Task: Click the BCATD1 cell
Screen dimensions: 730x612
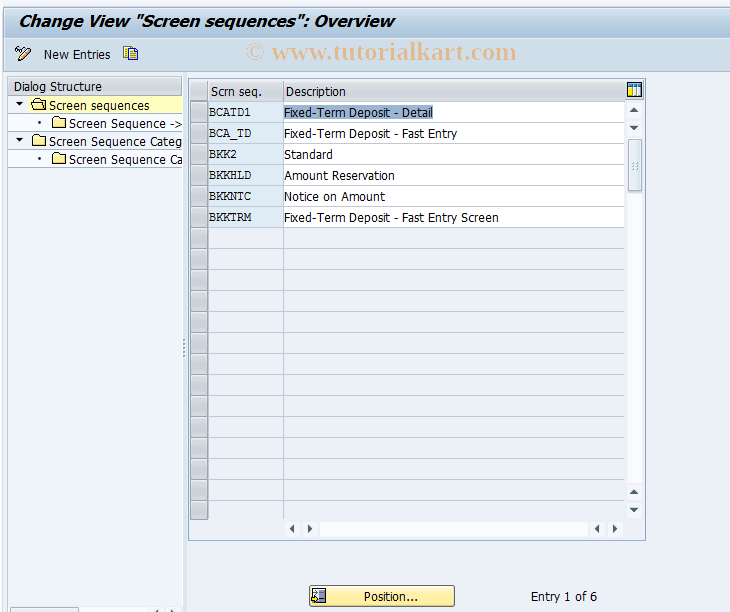Action: point(245,113)
